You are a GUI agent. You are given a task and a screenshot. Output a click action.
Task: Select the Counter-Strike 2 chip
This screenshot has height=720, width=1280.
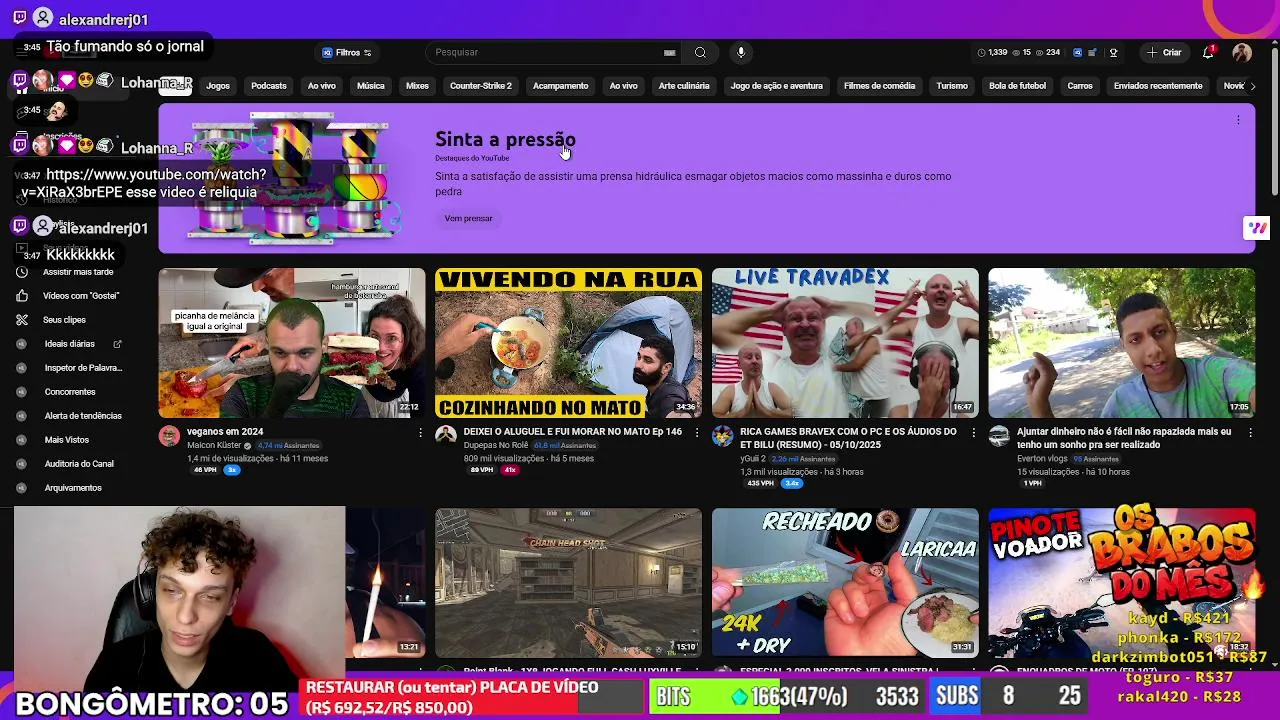click(481, 86)
